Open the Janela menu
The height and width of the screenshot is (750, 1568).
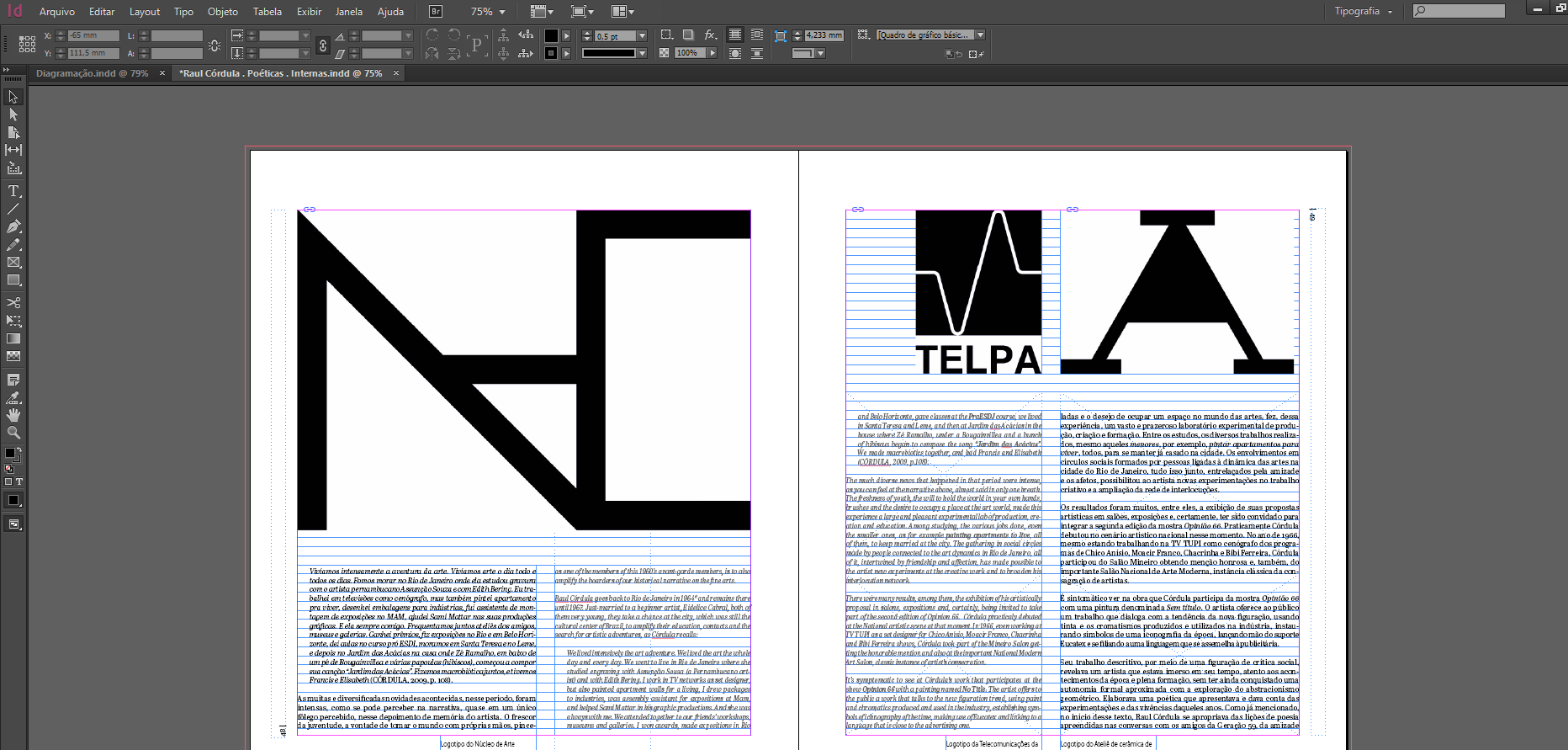tap(348, 12)
